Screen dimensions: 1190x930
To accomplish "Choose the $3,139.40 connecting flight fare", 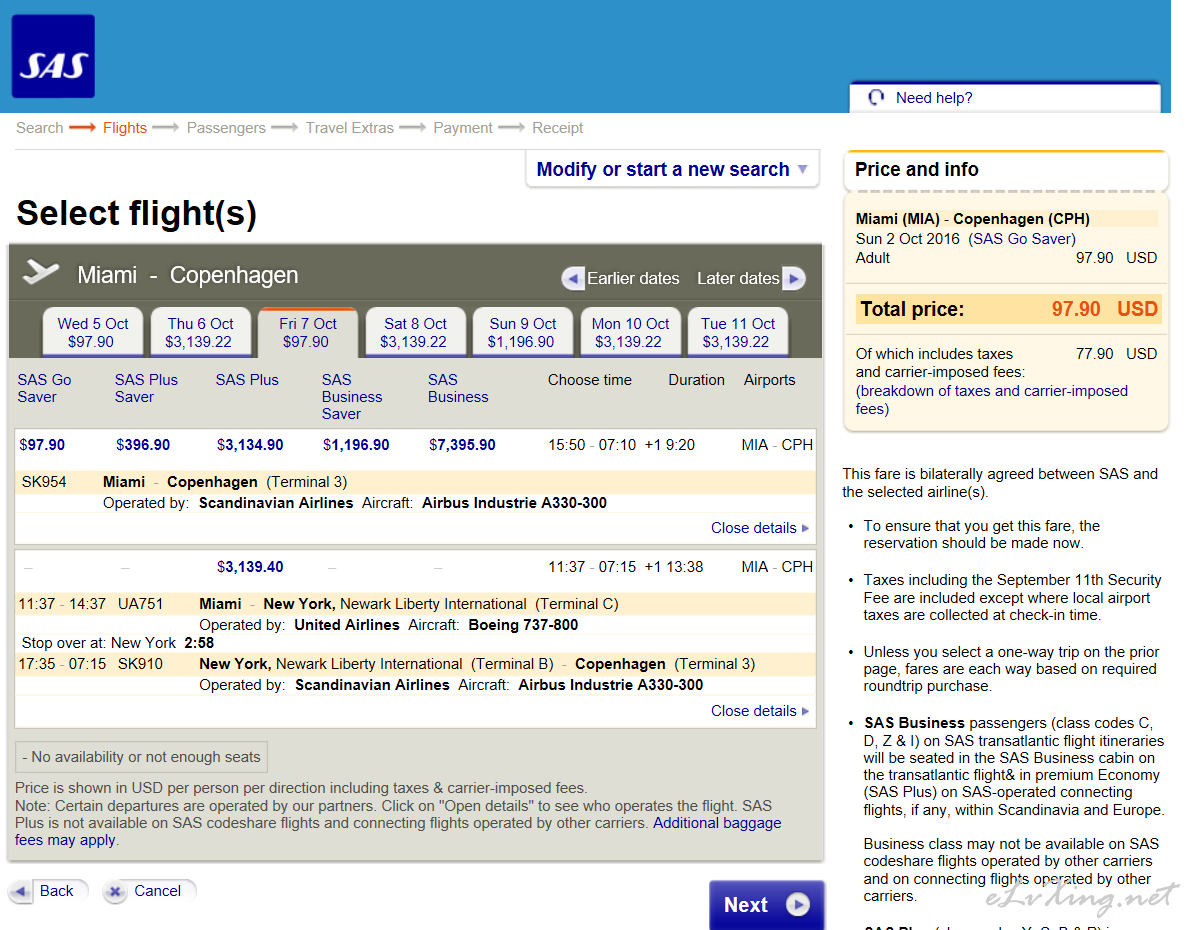I will pos(250,567).
